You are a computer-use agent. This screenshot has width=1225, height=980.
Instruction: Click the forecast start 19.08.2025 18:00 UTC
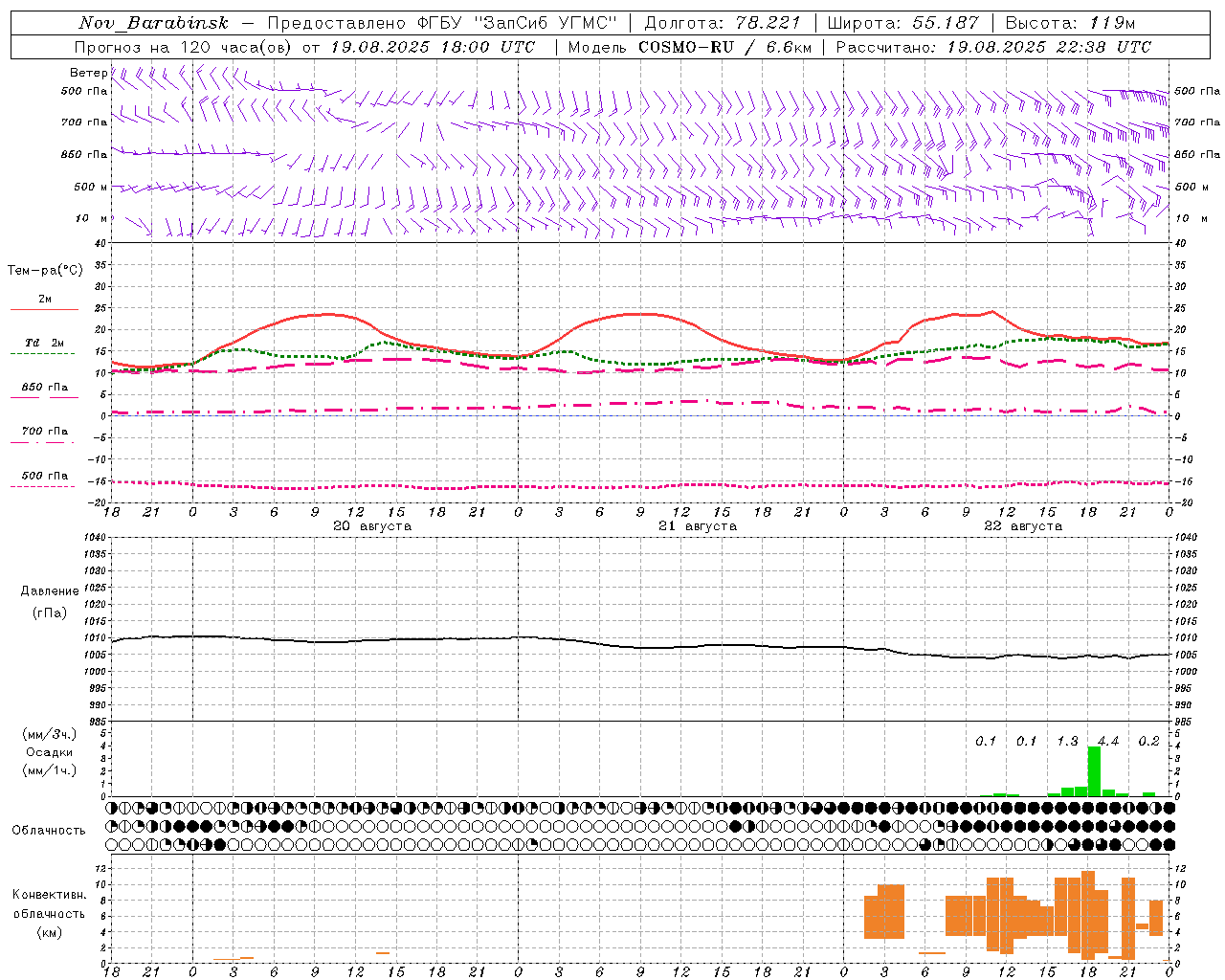[x=433, y=47]
